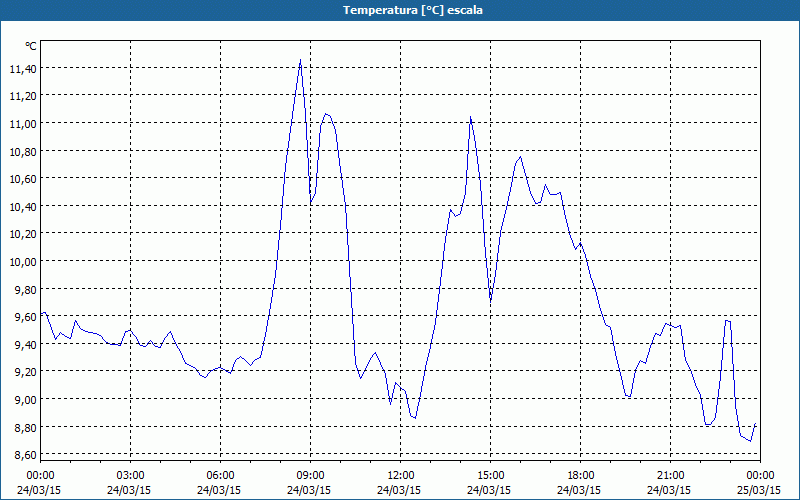Image resolution: width=800 pixels, height=500 pixels.
Task: Click the highest temperature peak near 09:00
Action: (300, 60)
